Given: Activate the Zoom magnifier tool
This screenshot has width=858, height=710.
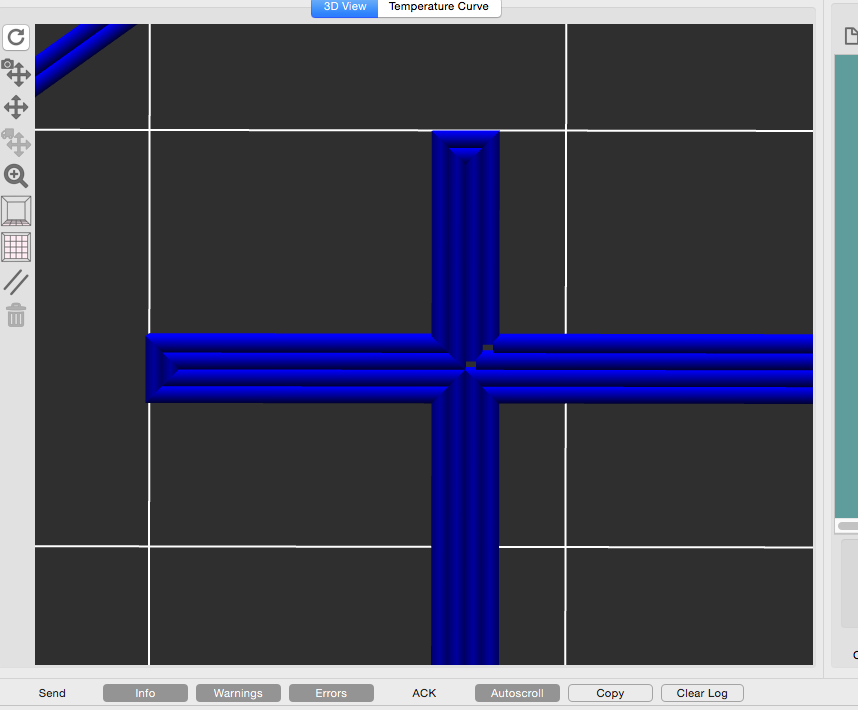Looking at the screenshot, I should pyautogui.click(x=16, y=176).
